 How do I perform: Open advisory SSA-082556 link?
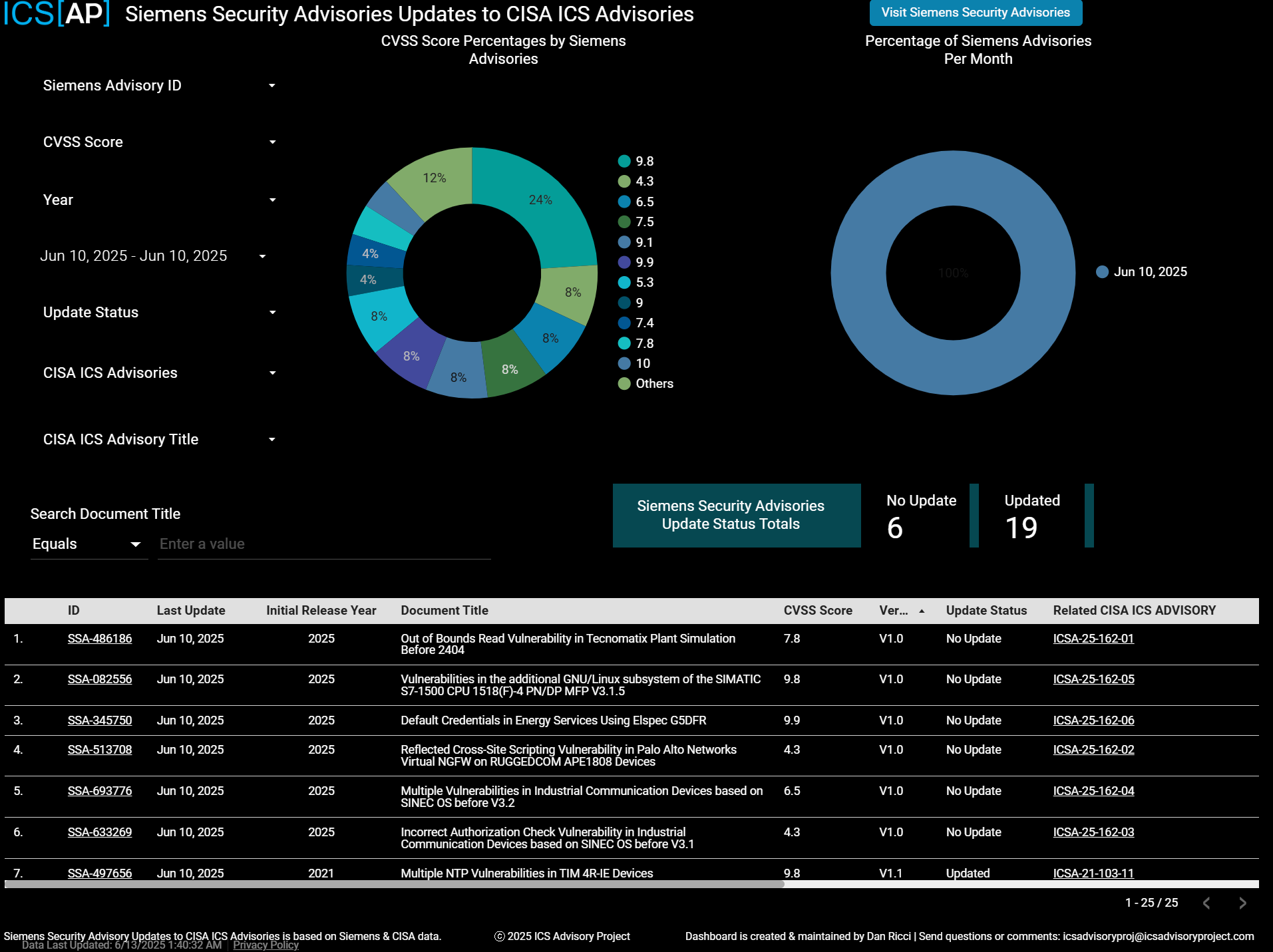pyautogui.click(x=100, y=679)
